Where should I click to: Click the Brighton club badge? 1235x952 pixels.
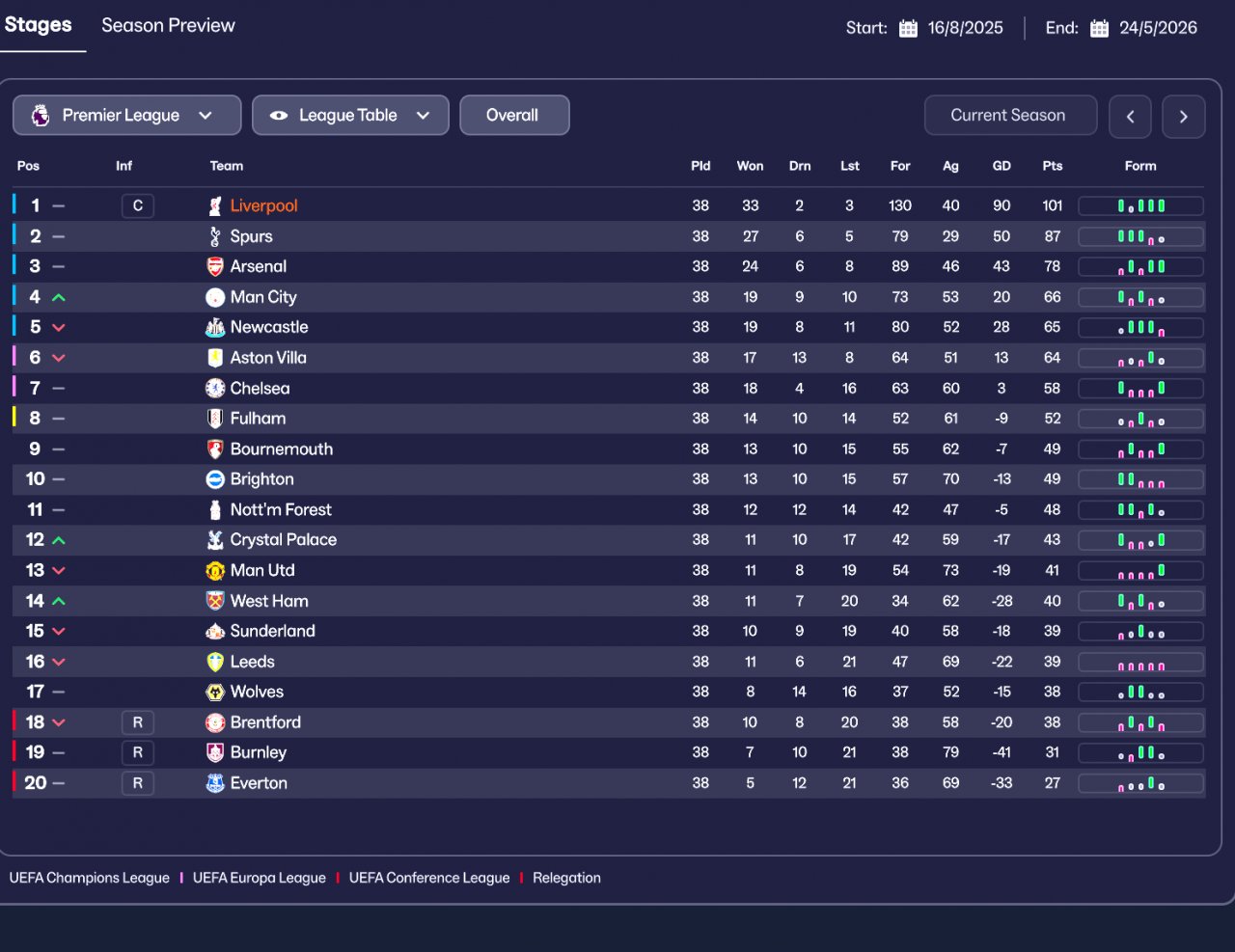[x=215, y=479]
